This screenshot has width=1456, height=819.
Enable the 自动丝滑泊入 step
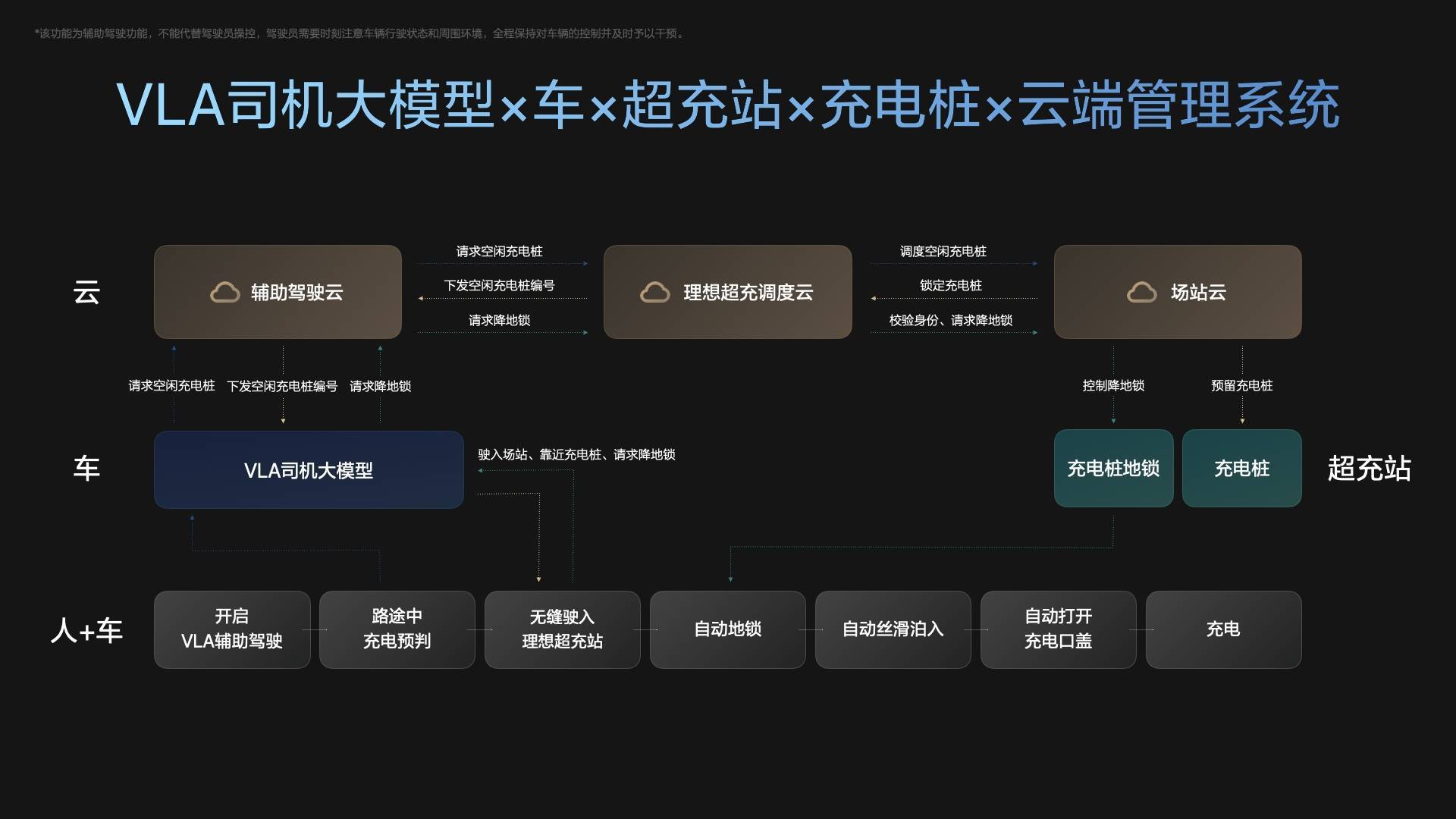coord(893,629)
